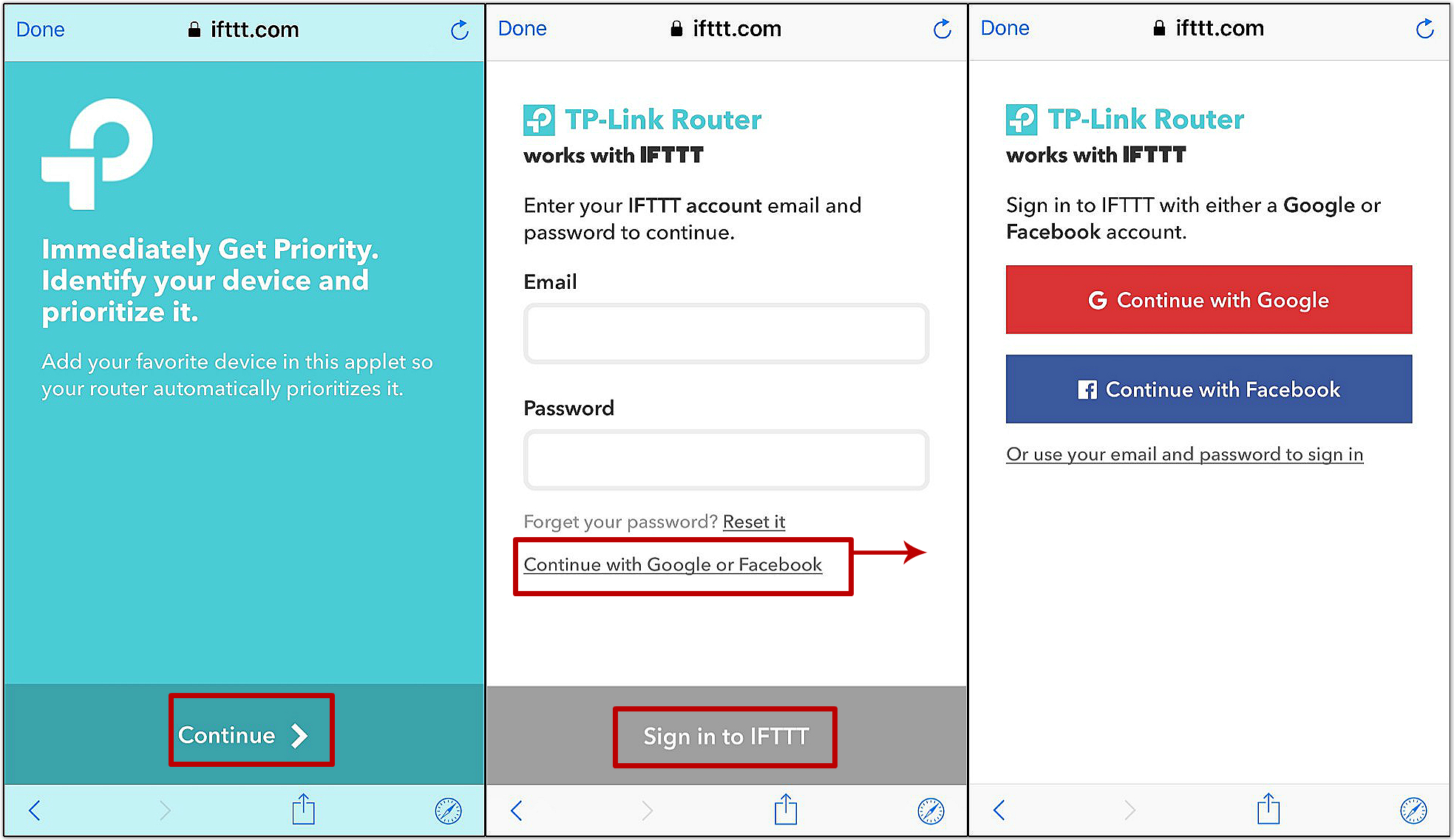Viewport: 1454px width, 840px height.
Task: Tap Done in the right panel
Action: point(1005,28)
